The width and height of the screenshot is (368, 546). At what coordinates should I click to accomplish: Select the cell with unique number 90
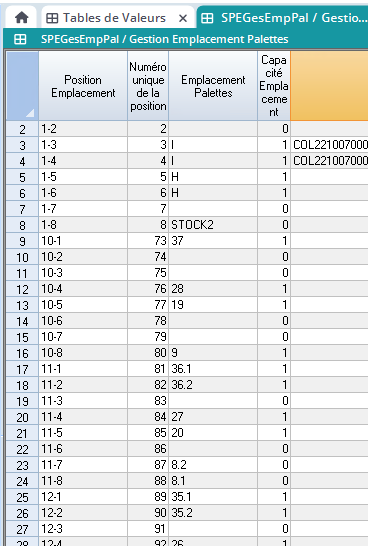[148, 513]
